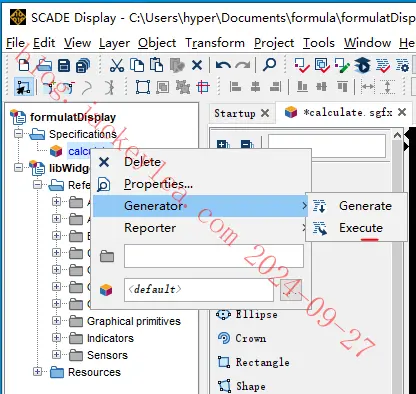The height and width of the screenshot is (394, 416).
Task: Open the Layer menu
Action: point(114,43)
